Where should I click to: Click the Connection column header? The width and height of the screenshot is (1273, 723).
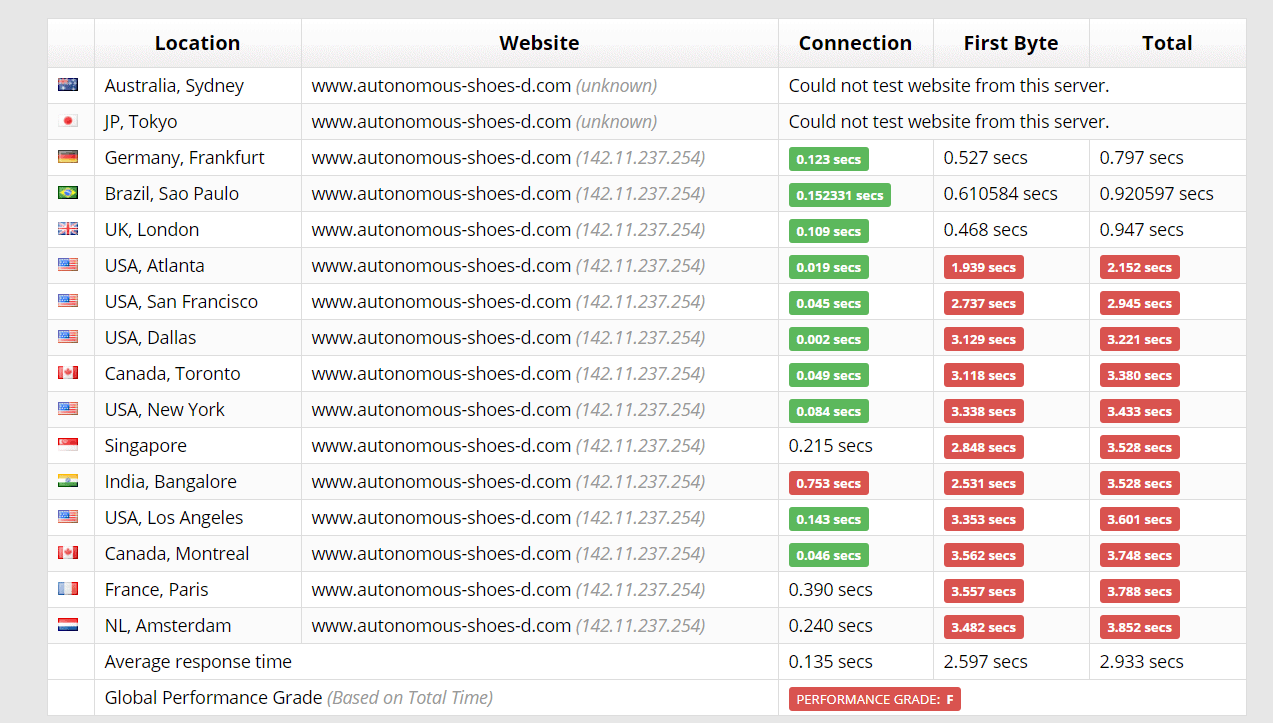855,43
